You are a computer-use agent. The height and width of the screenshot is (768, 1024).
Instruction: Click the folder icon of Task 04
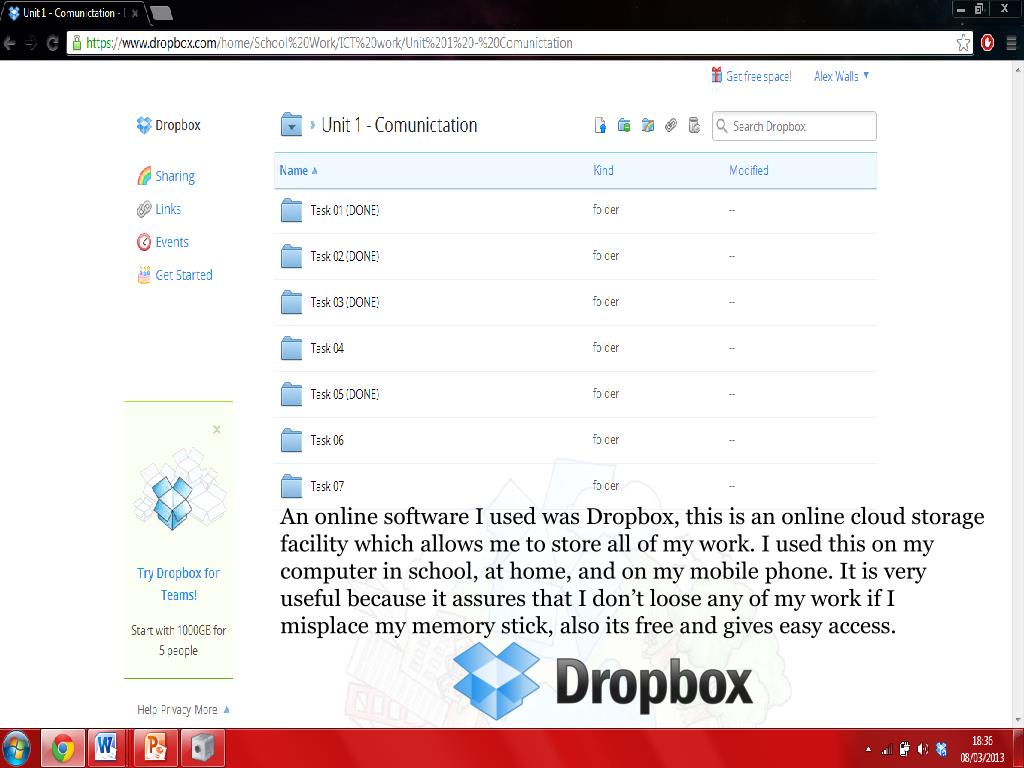(291, 348)
